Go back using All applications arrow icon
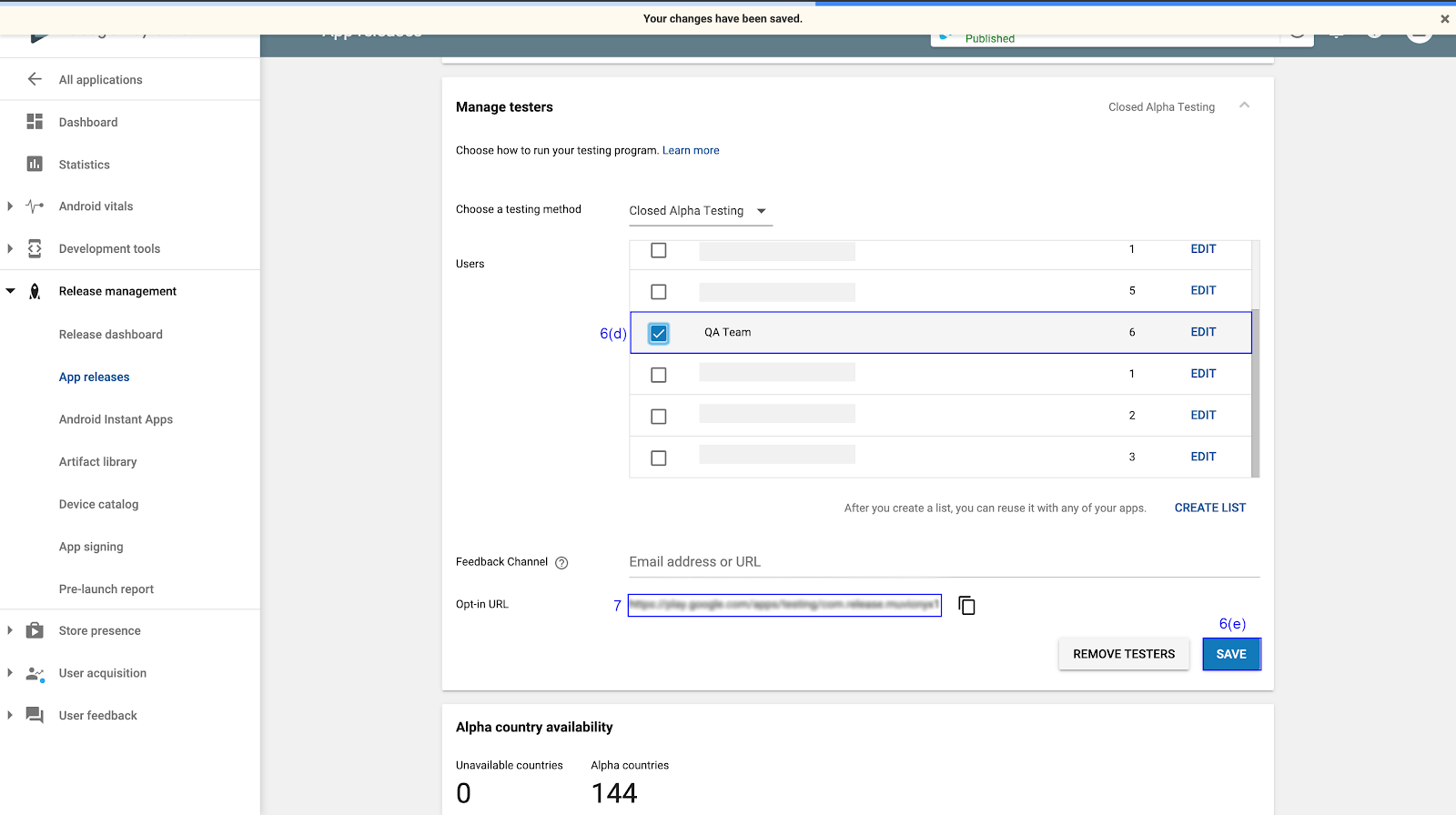Screen dimensions: 1456x815 point(35,79)
